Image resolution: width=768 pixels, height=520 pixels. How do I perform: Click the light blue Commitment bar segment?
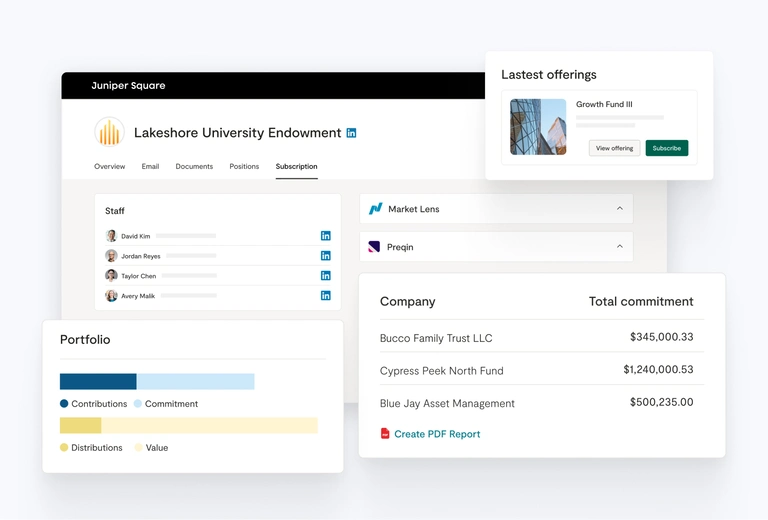coord(195,381)
